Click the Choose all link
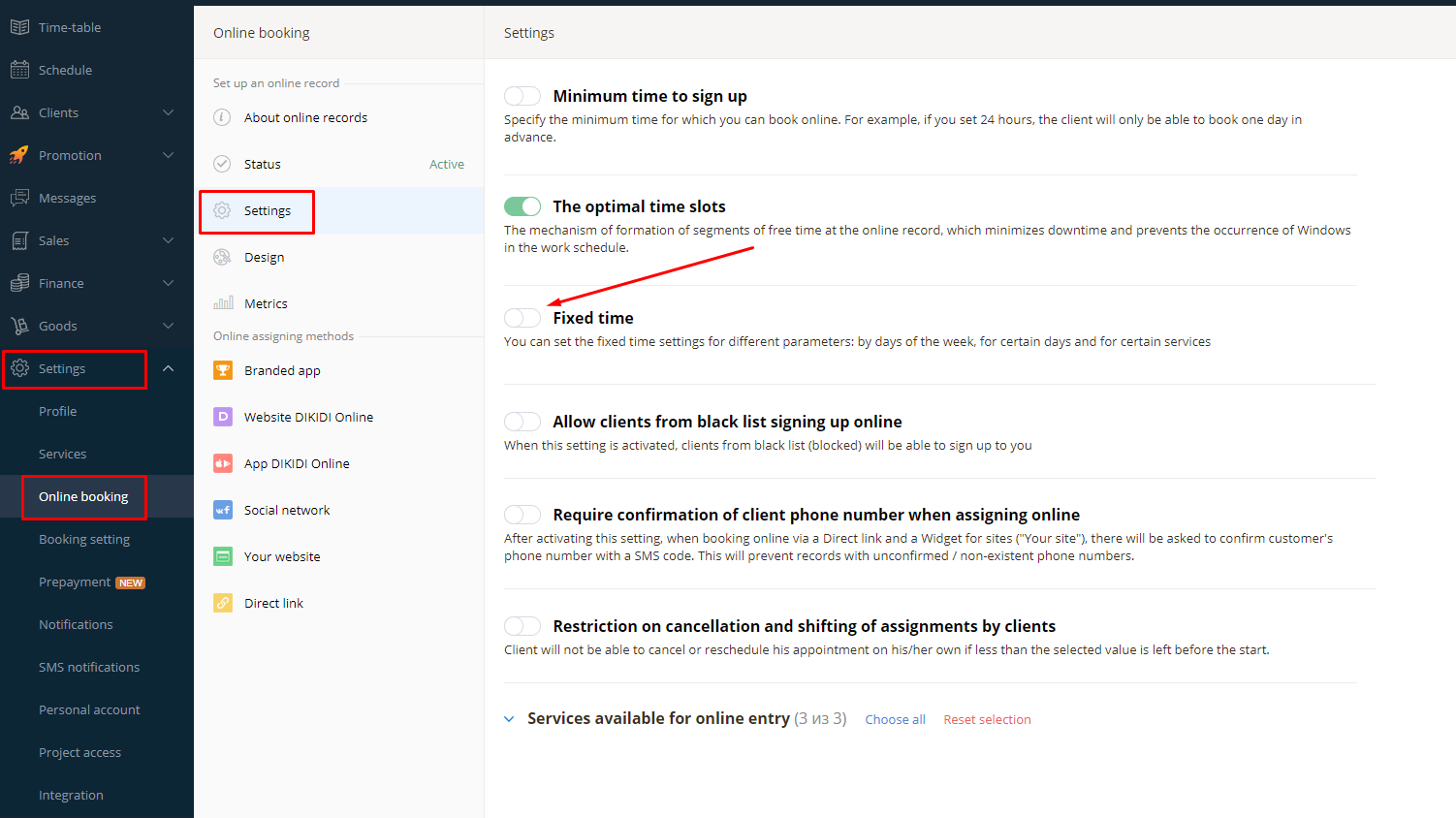Image resolution: width=1456 pixels, height=818 pixels. click(x=895, y=719)
